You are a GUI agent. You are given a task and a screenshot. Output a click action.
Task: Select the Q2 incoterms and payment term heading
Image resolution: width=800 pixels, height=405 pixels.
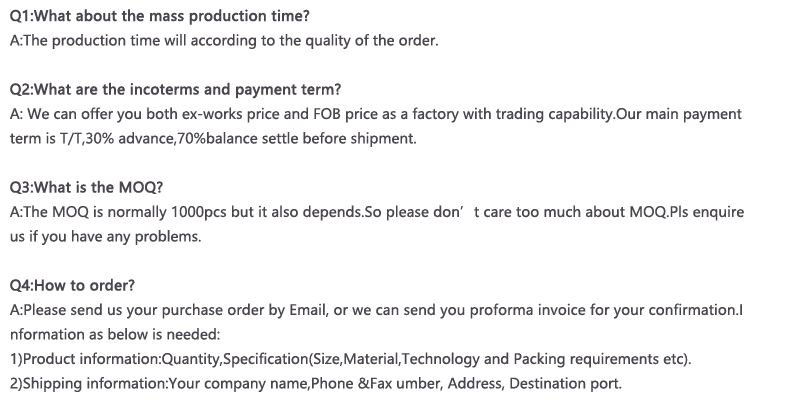[175, 90]
